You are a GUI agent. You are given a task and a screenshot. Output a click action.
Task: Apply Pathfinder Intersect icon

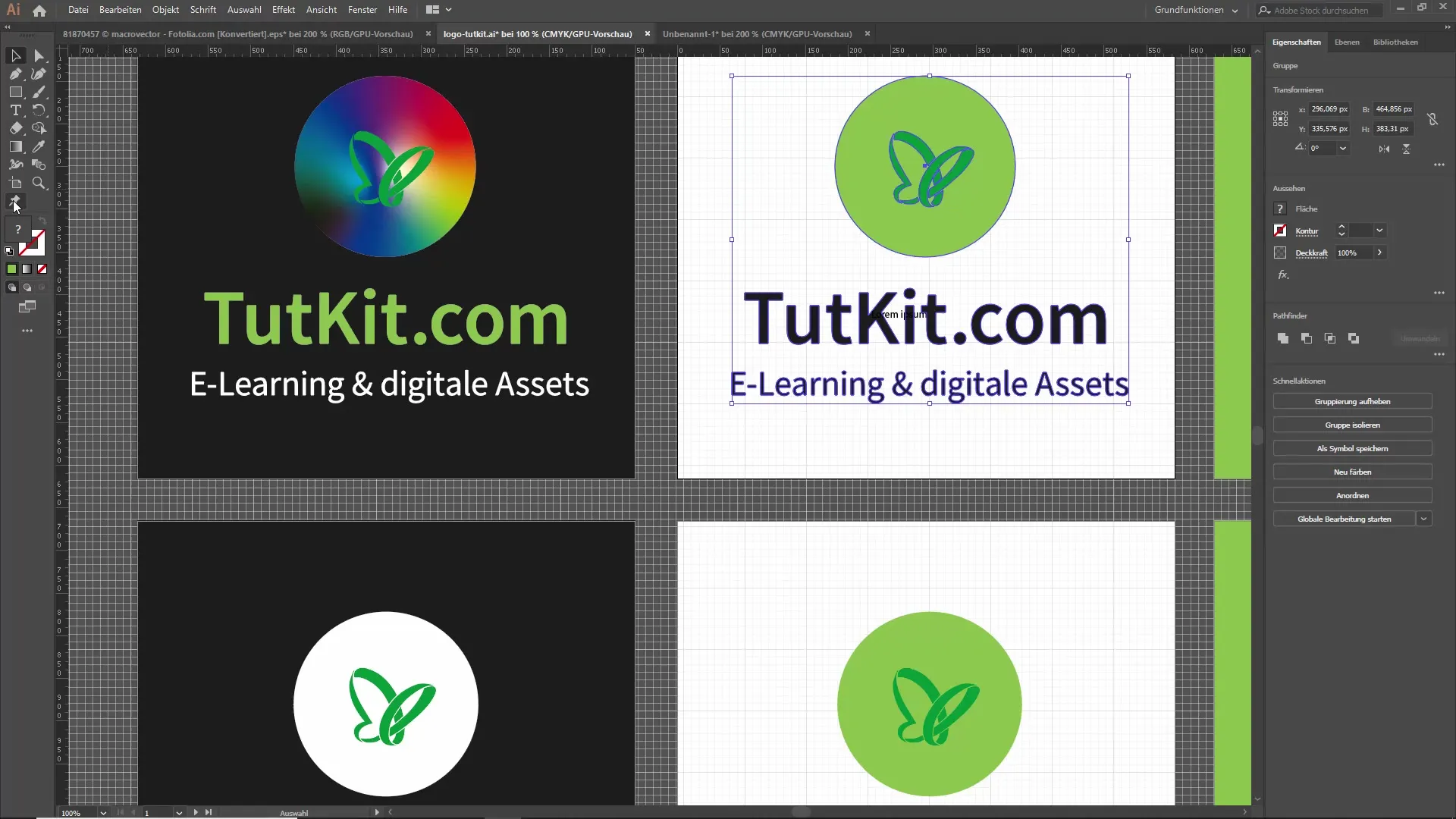[1329, 338]
